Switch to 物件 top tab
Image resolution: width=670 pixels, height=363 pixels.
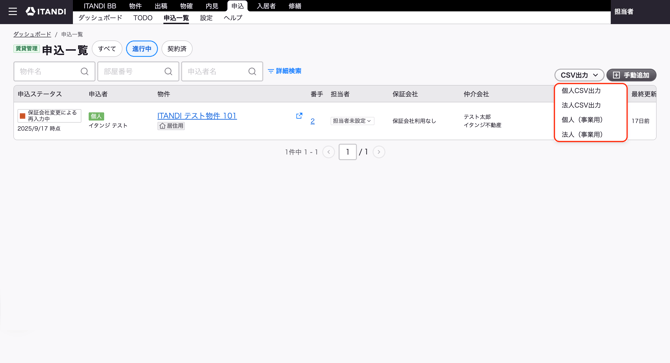(x=135, y=6)
